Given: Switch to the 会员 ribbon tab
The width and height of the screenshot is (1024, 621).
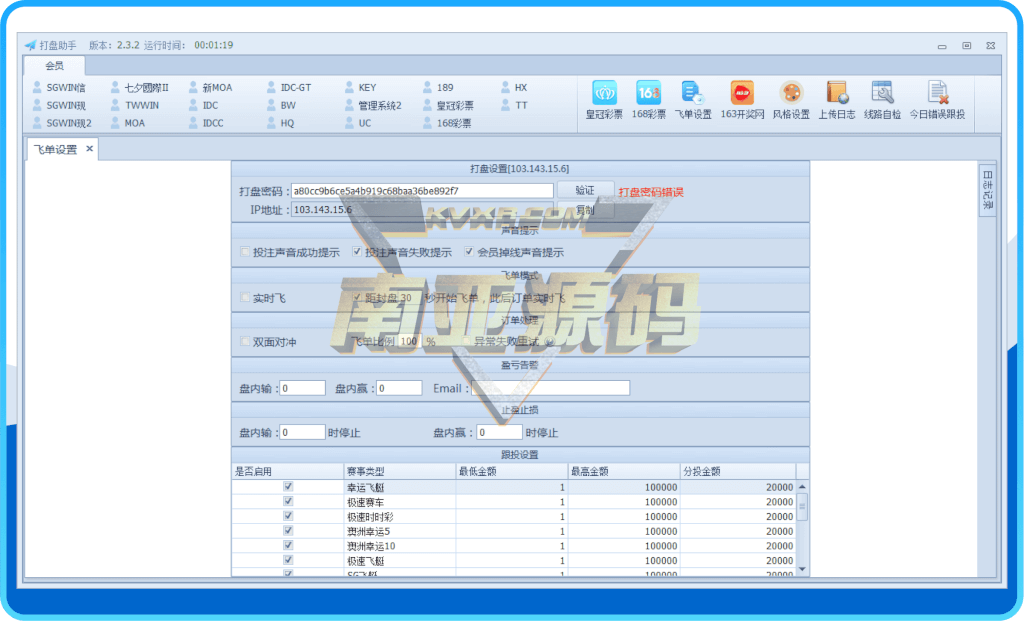Looking at the screenshot, I should click(x=55, y=65).
